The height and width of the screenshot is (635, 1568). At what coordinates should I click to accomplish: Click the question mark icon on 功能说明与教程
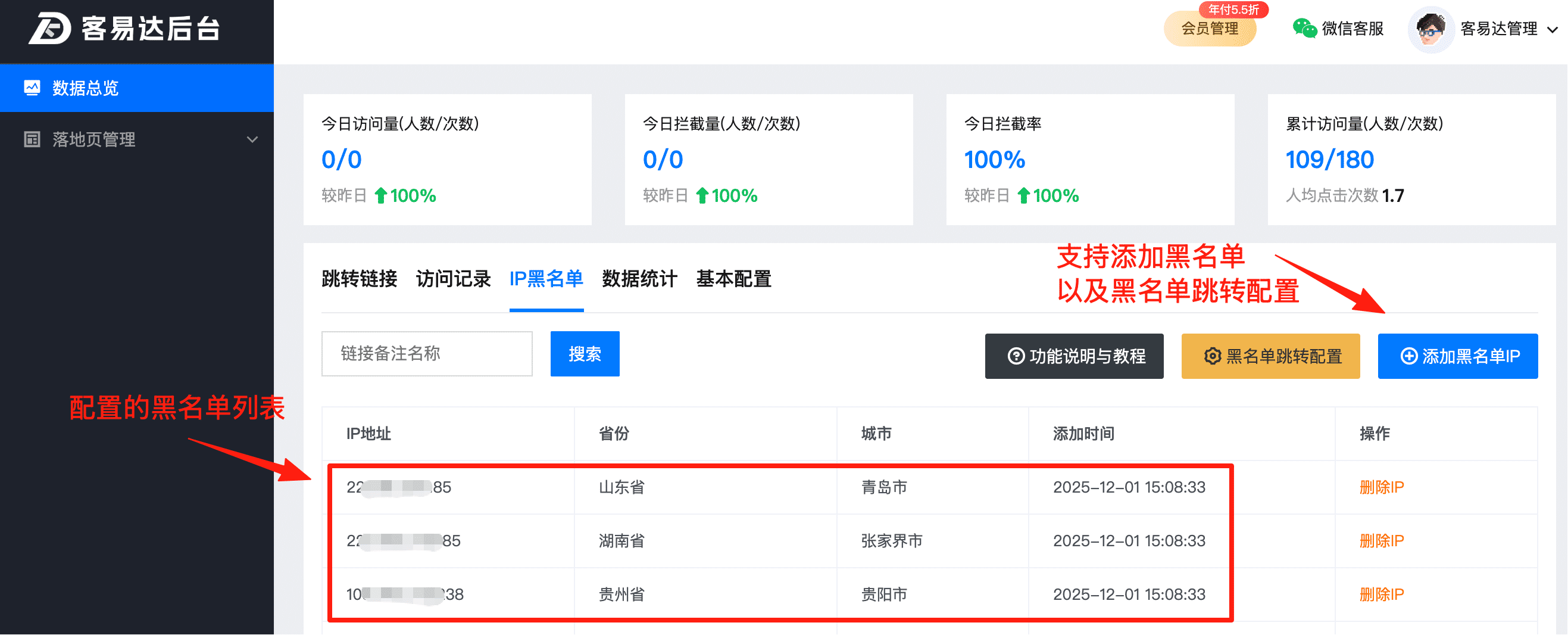click(x=1016, y=356)
